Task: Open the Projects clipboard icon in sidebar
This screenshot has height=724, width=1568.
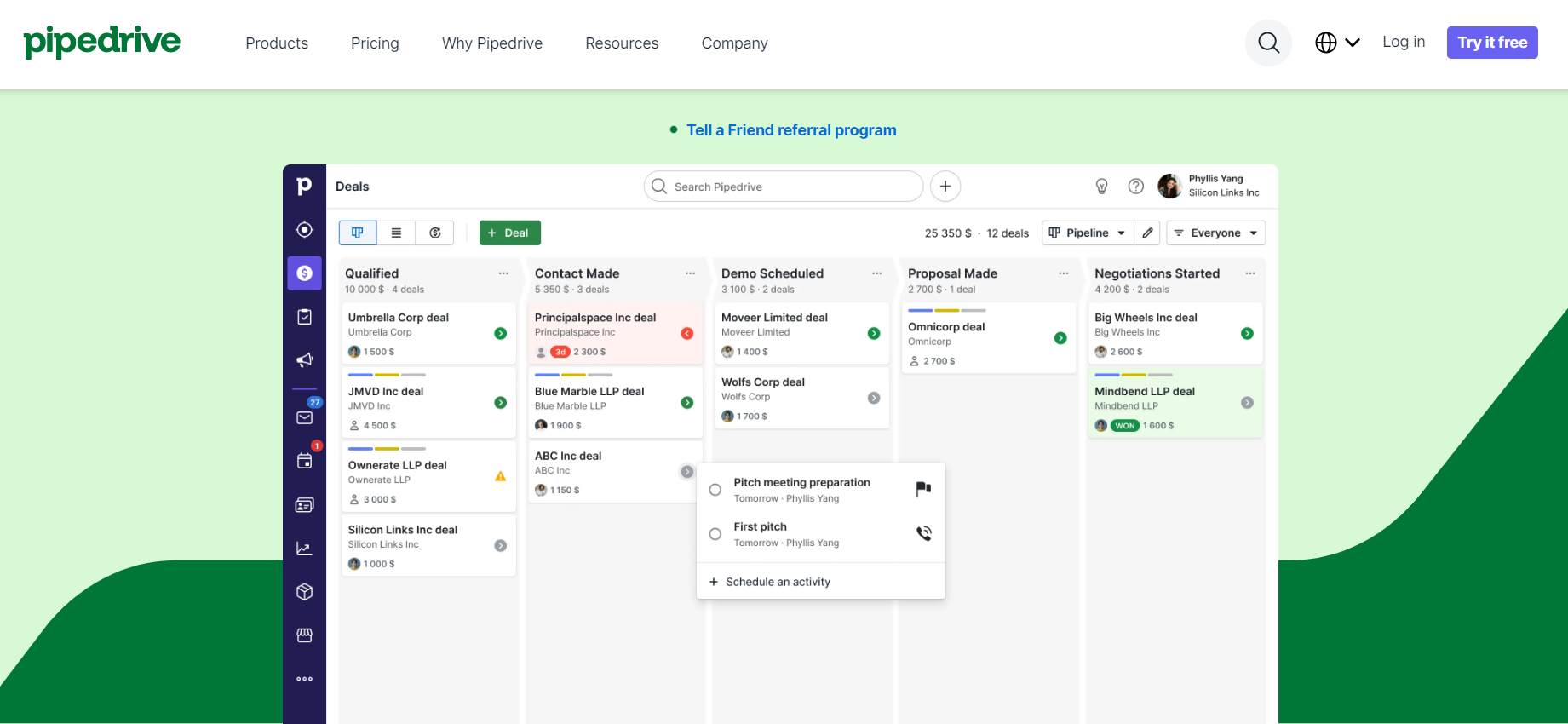Action: [304, 317]
